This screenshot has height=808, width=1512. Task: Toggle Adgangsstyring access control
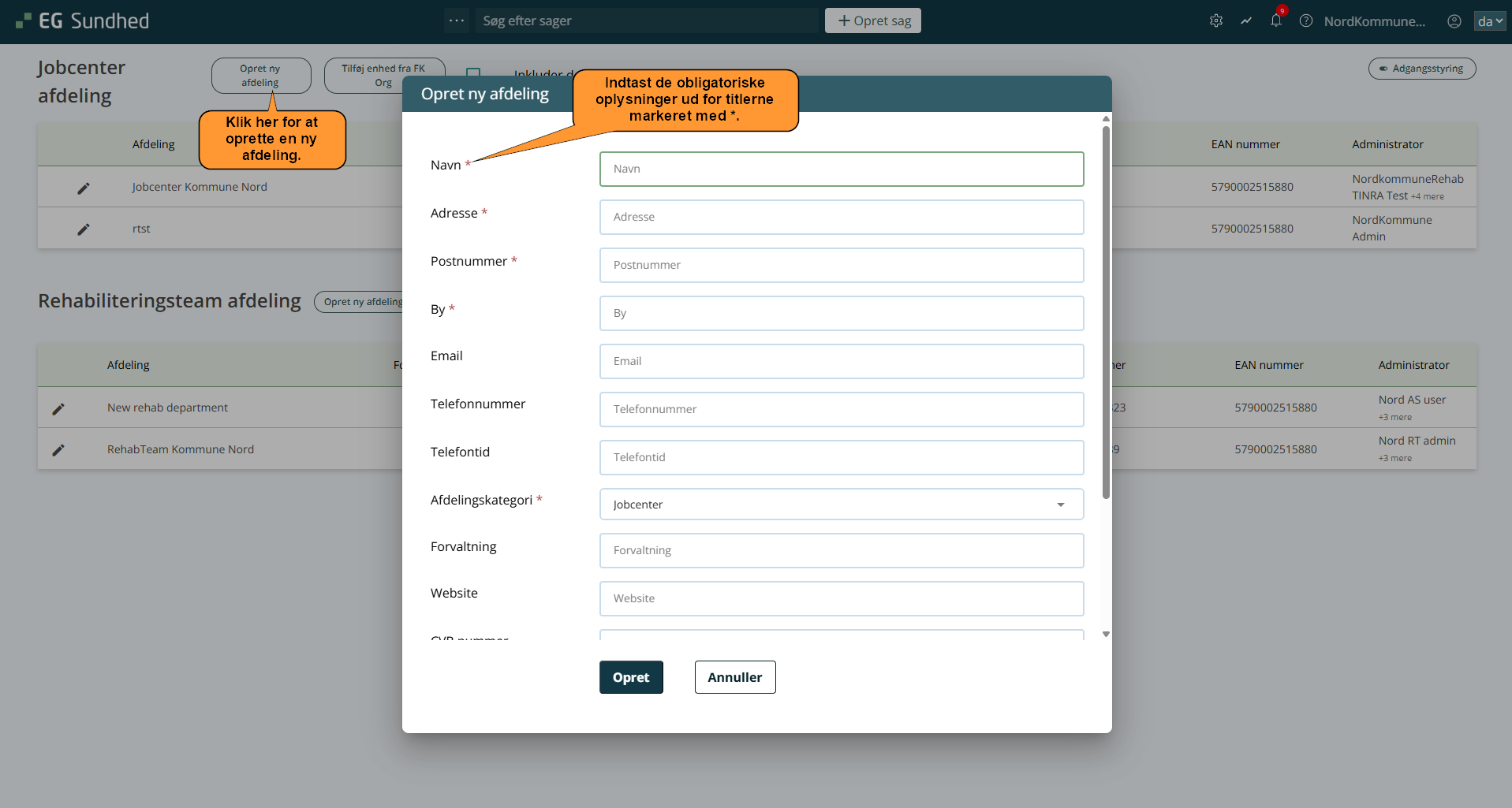pos(1421,69)
